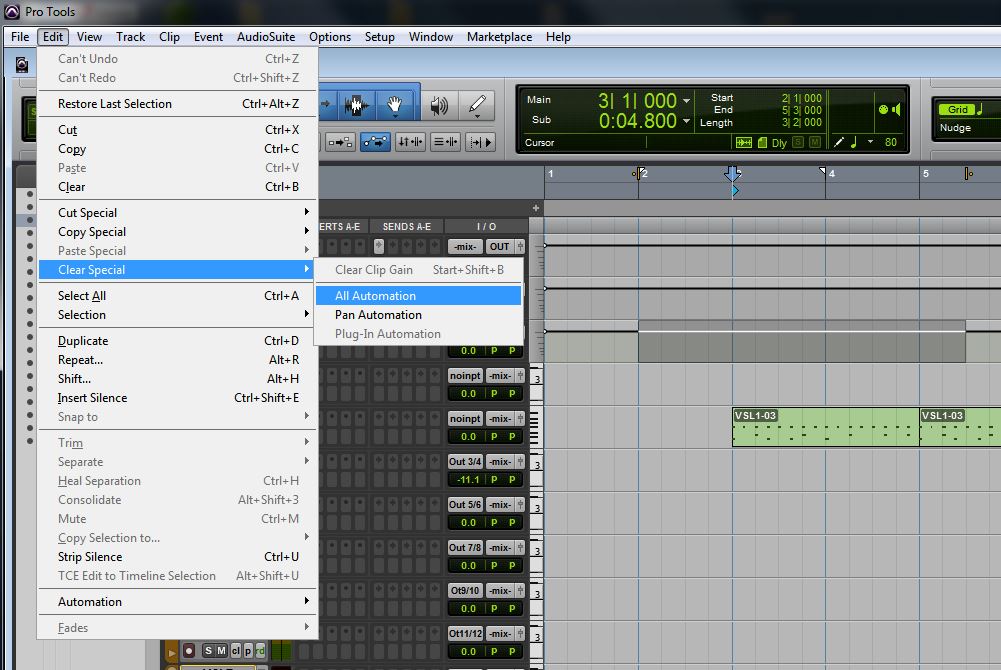Mute the bottom track with M button
The width and height of the screenshot is (1001, 670).
pyautogui.click(x=221, y=650)
